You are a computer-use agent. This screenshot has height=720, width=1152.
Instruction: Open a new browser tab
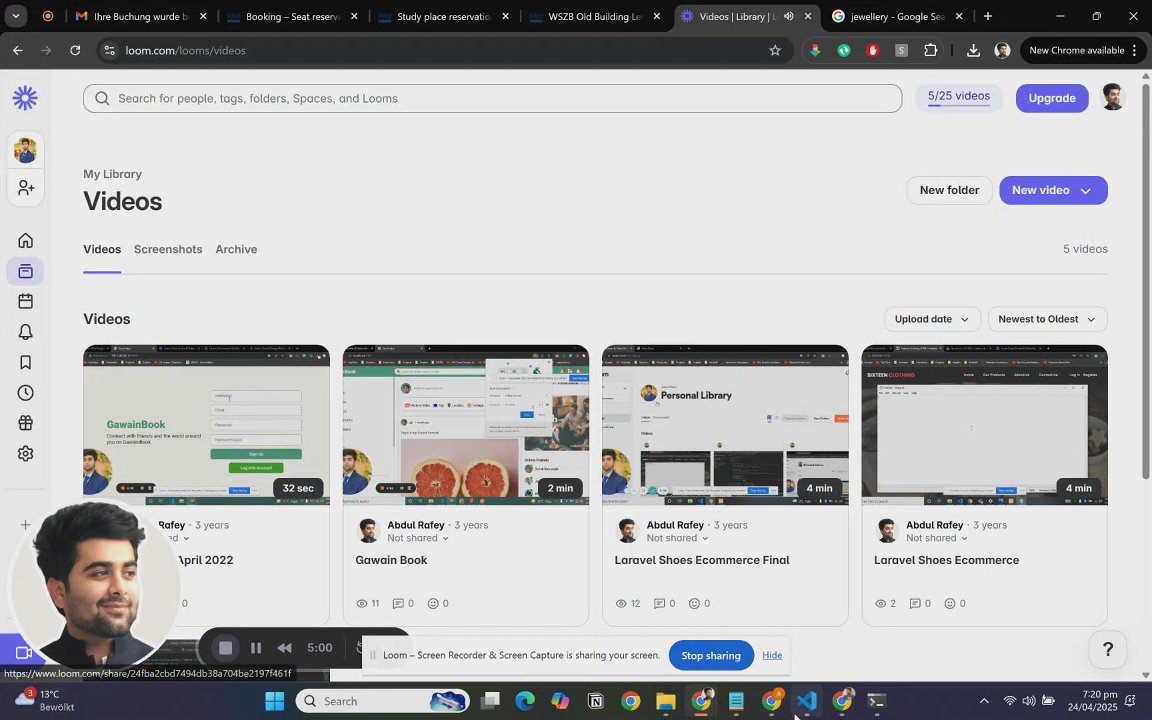987,16
